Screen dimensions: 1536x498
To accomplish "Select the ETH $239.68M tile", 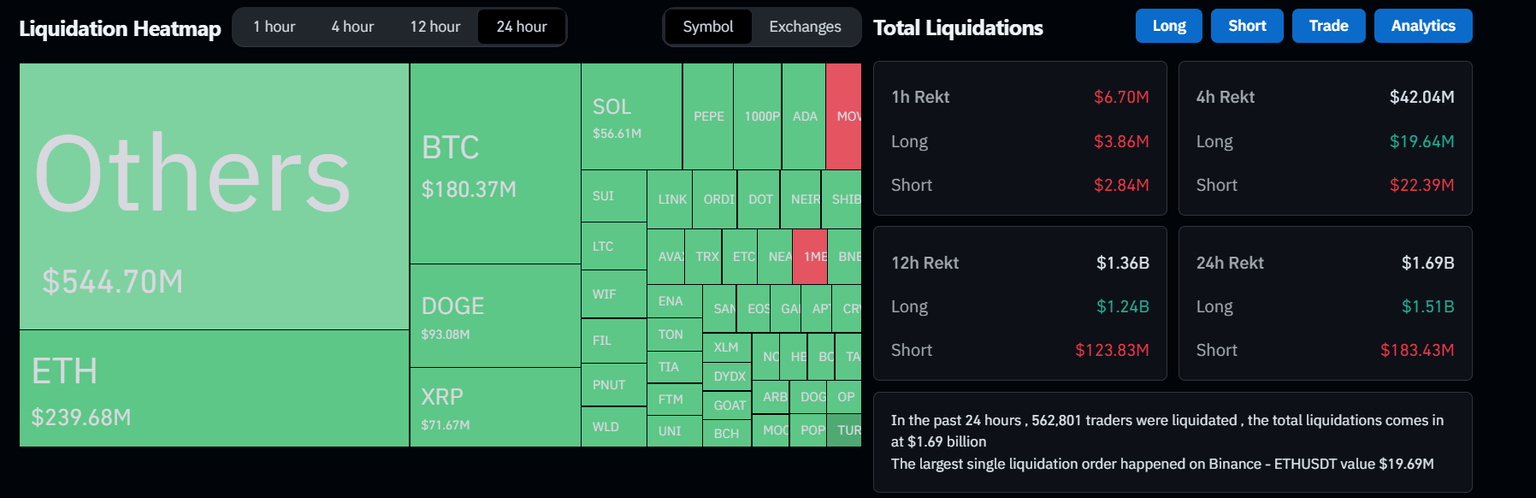I will [x=214, y=388].
